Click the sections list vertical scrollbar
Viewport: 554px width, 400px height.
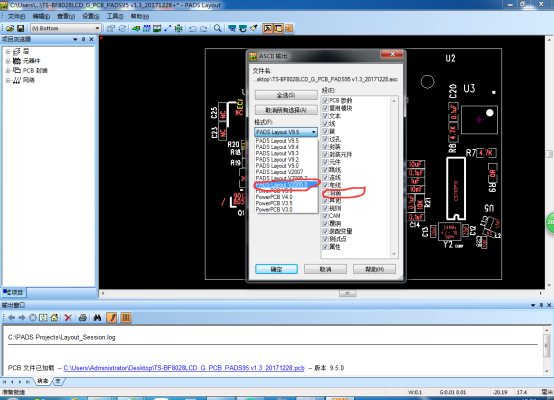394,177
